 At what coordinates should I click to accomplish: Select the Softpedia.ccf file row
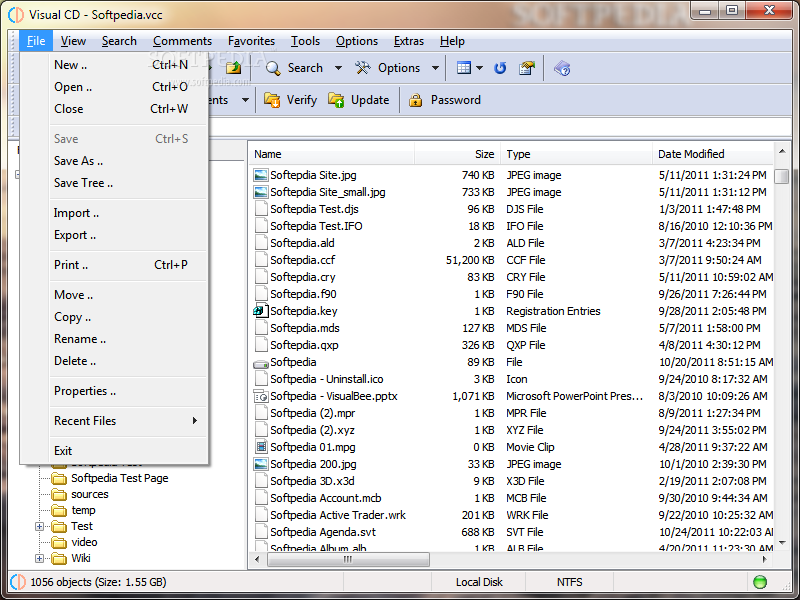512,260
